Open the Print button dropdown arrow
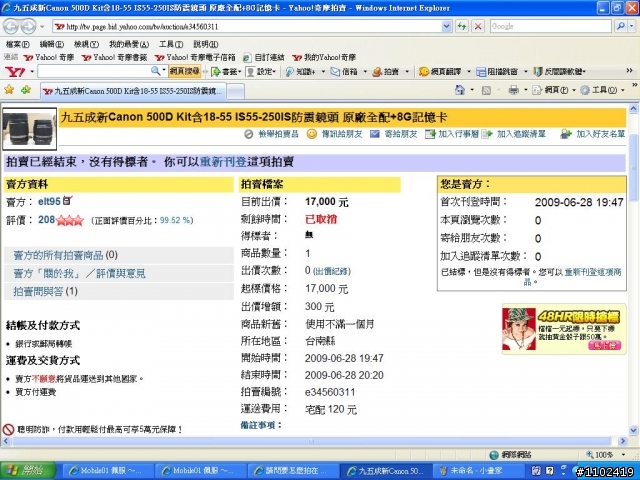The image size is (640, 480). point(525,90)
